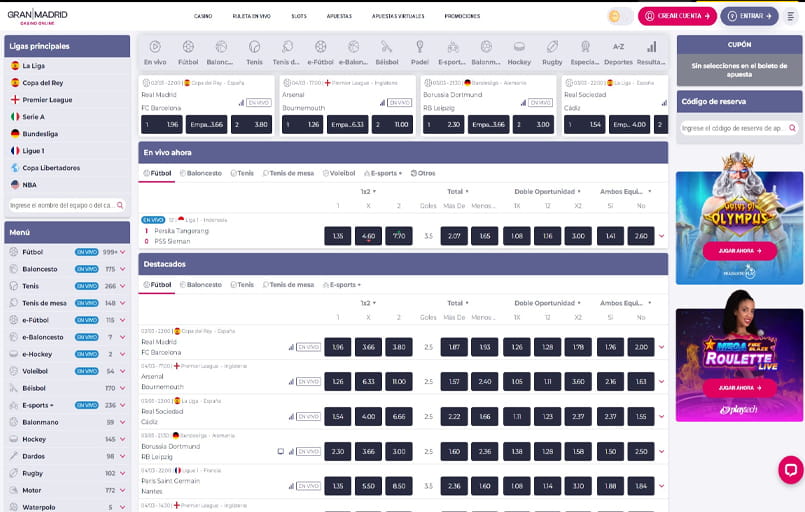Expand Tenis de mesa menu entry
This screenshot has width=805, height=512.
pos(123,303)
